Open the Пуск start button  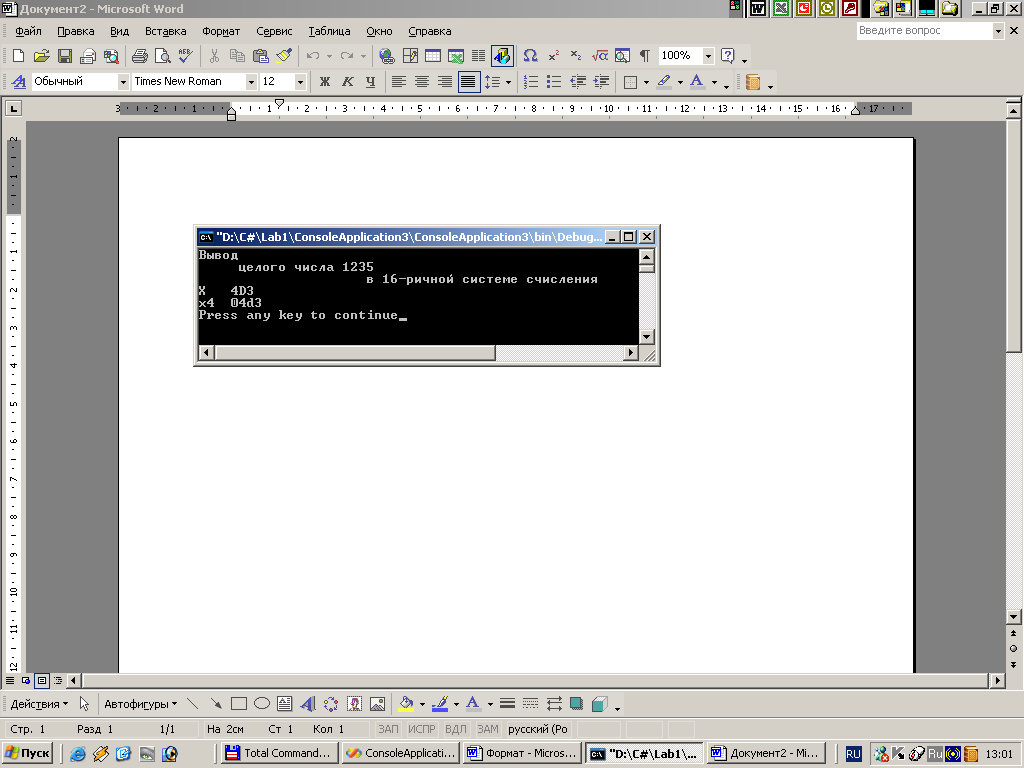tap(27, 753)
